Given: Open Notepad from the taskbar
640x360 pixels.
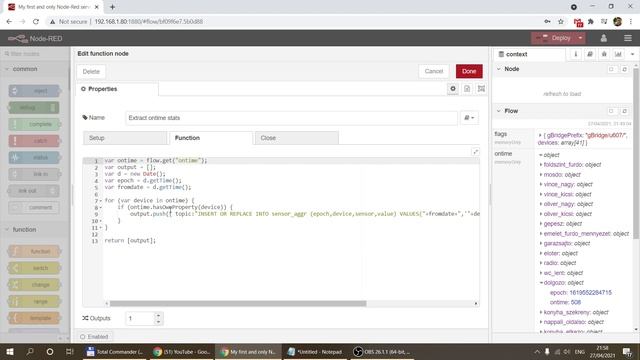Looking at the screenshot, I should click(314, 351).
